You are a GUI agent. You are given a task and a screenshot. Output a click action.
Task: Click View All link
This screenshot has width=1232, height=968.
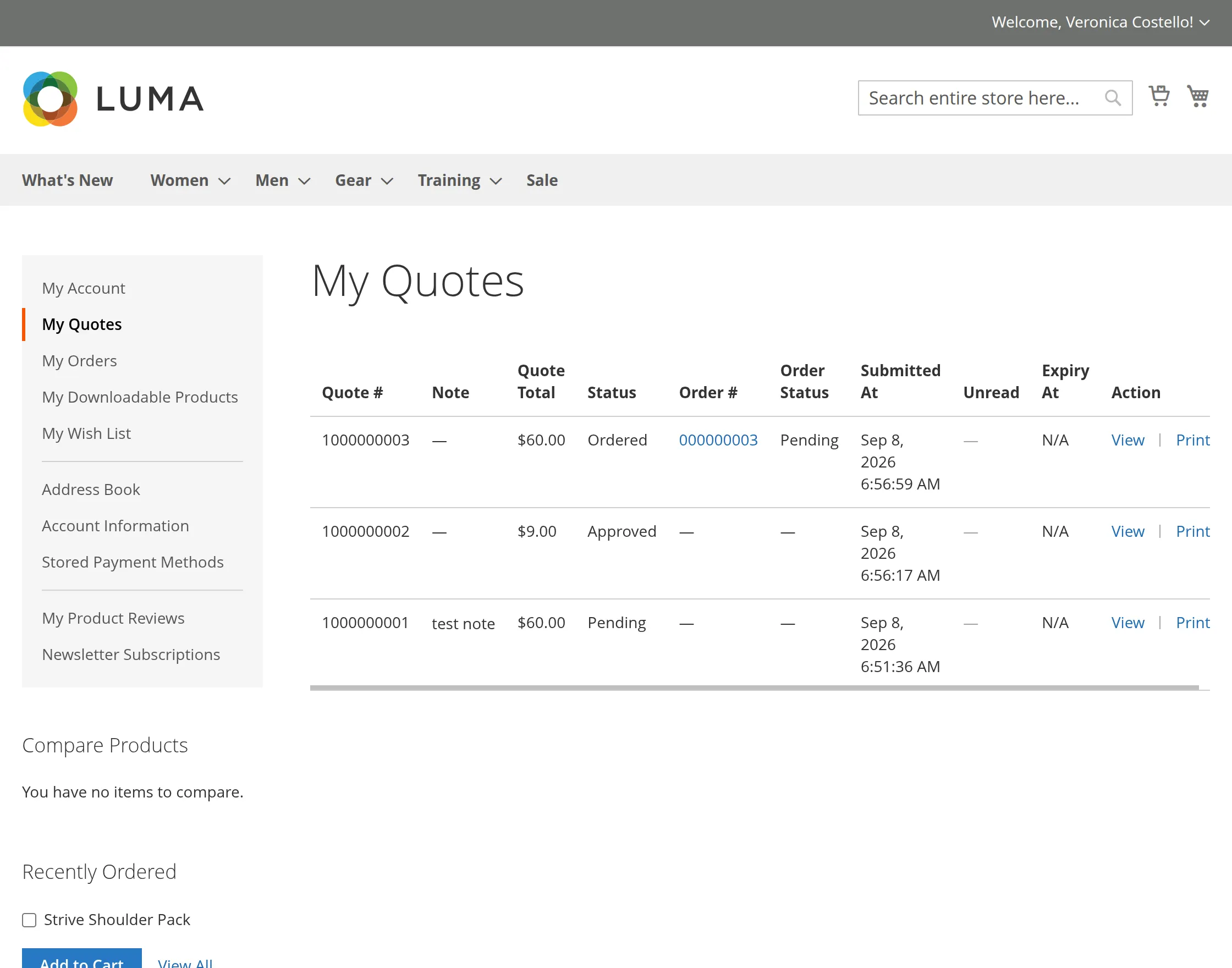coord(185,963)
